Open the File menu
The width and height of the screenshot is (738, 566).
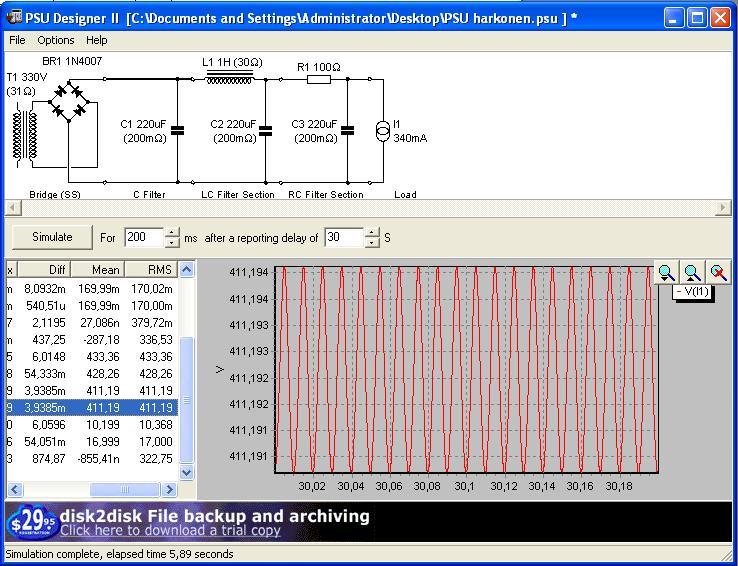17,40
